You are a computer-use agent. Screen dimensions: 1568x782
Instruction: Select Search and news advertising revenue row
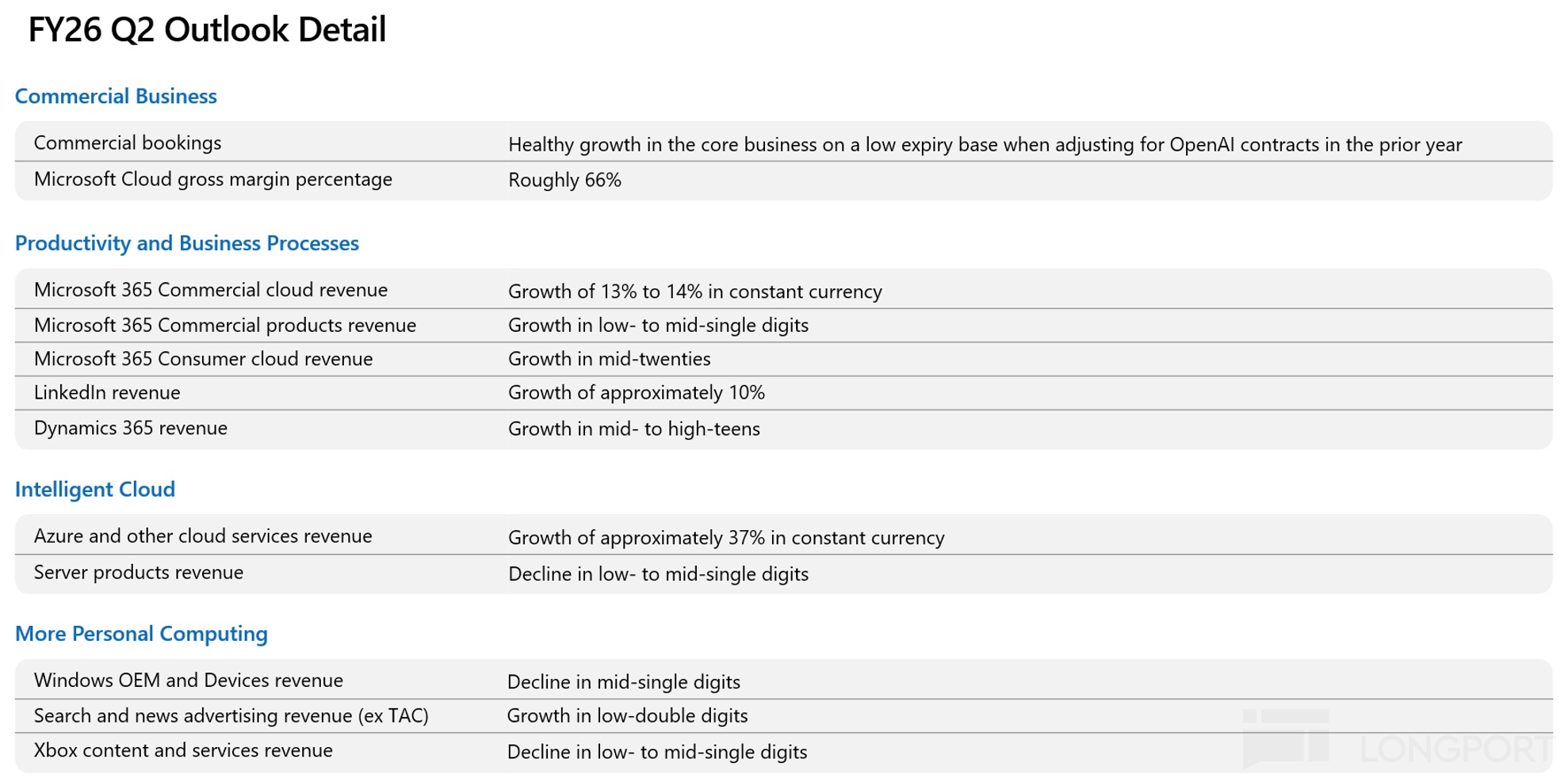pyautogui.click(x=231, y=716)
